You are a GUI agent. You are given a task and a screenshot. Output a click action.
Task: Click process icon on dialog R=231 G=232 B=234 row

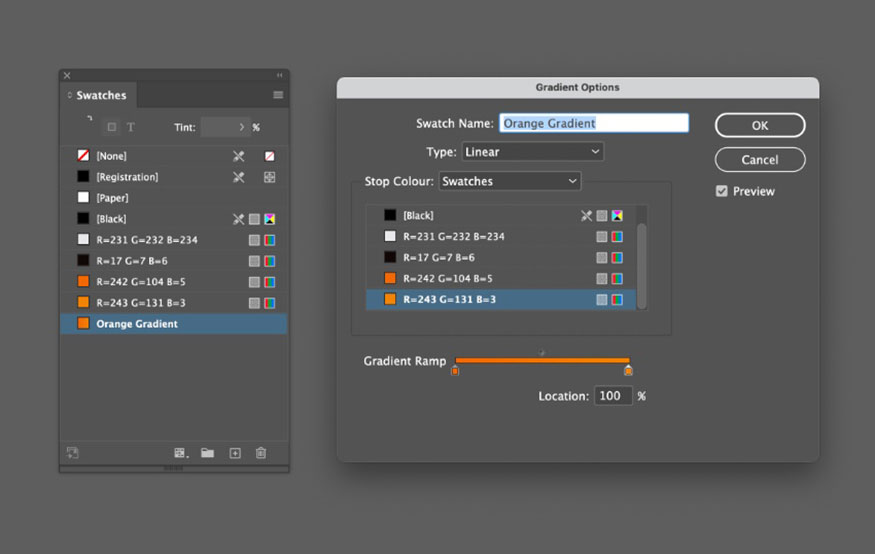coord(602,237)
